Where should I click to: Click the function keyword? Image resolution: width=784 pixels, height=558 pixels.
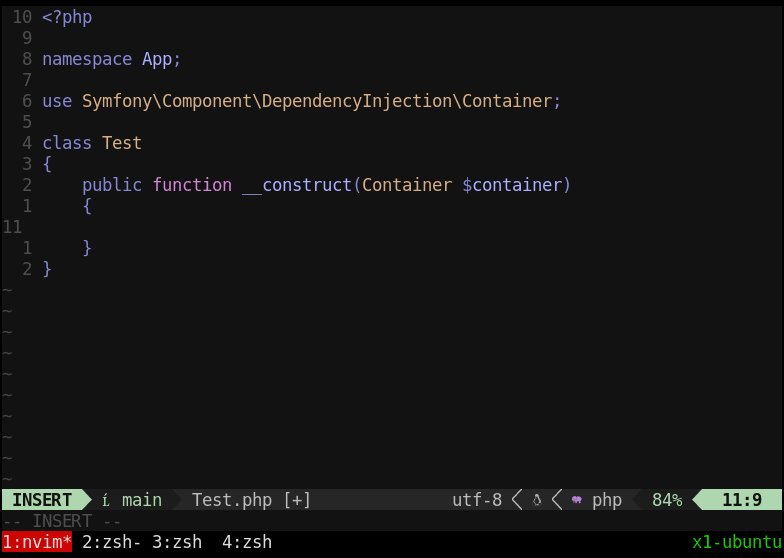point(192,185)
